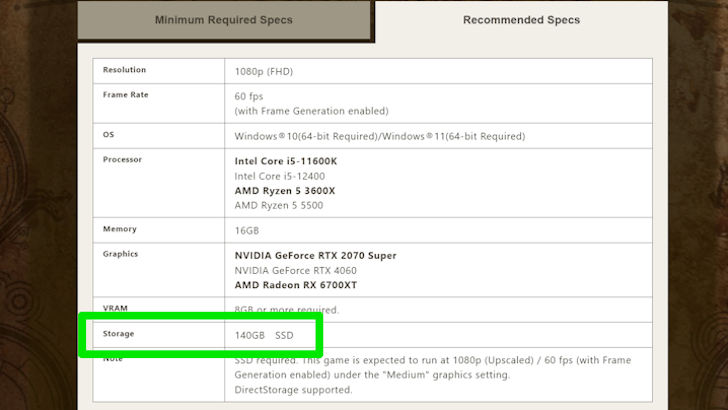Click the AMD Radeon RX 6700XT entry
This screenshot has height=410, width=728.
[296, 285]
